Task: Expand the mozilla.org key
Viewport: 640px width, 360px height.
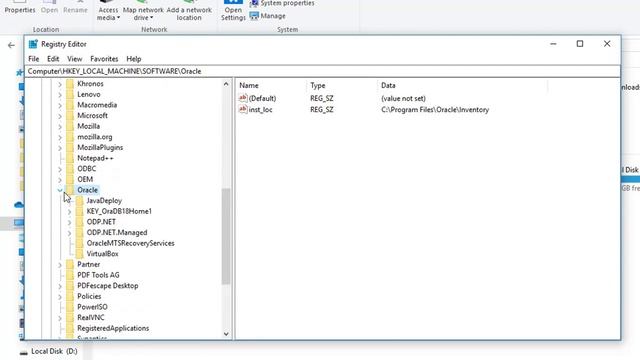Action: coord(60,137)
